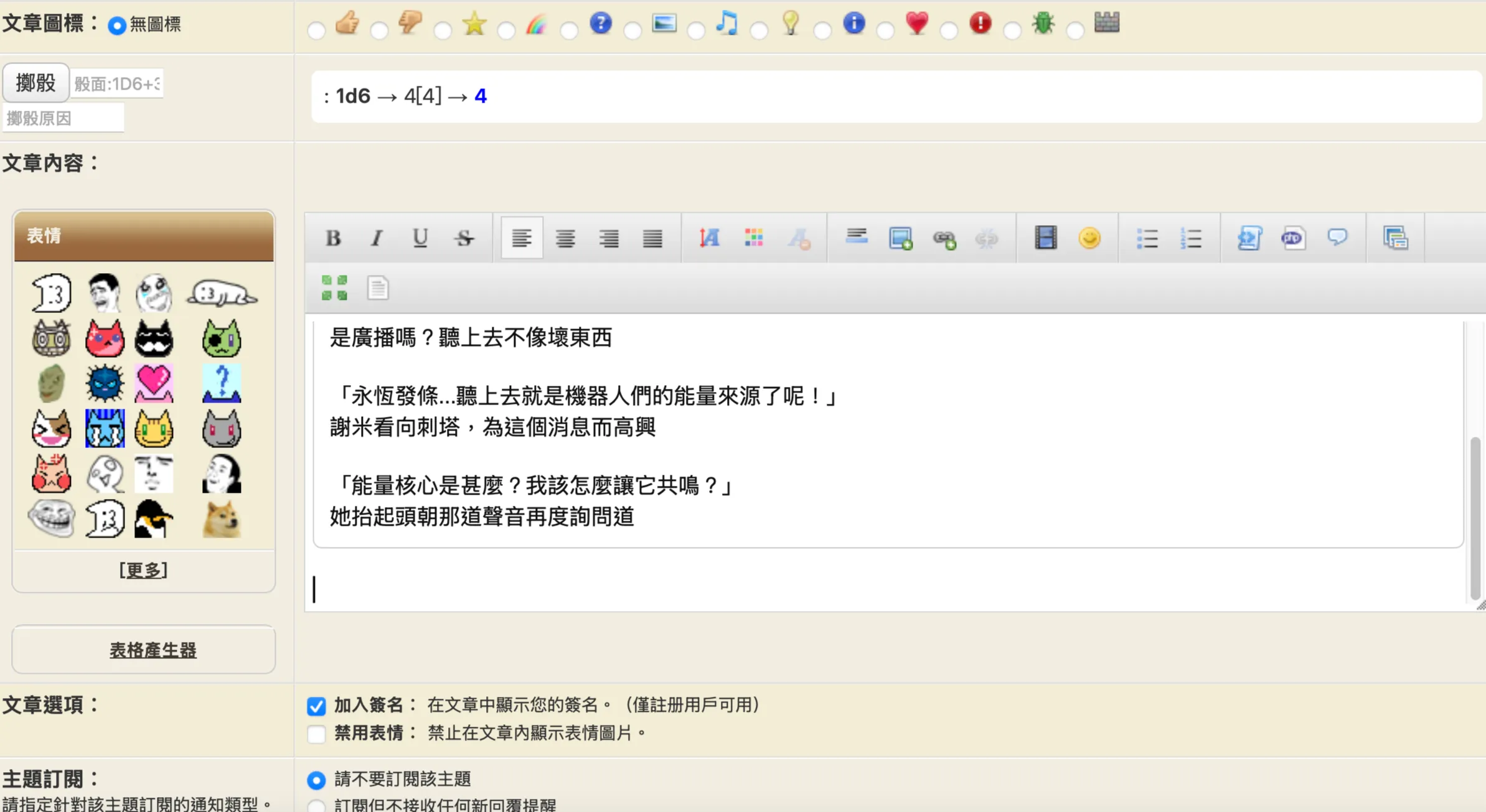Insert an image into the post

[x=900, y=238]
